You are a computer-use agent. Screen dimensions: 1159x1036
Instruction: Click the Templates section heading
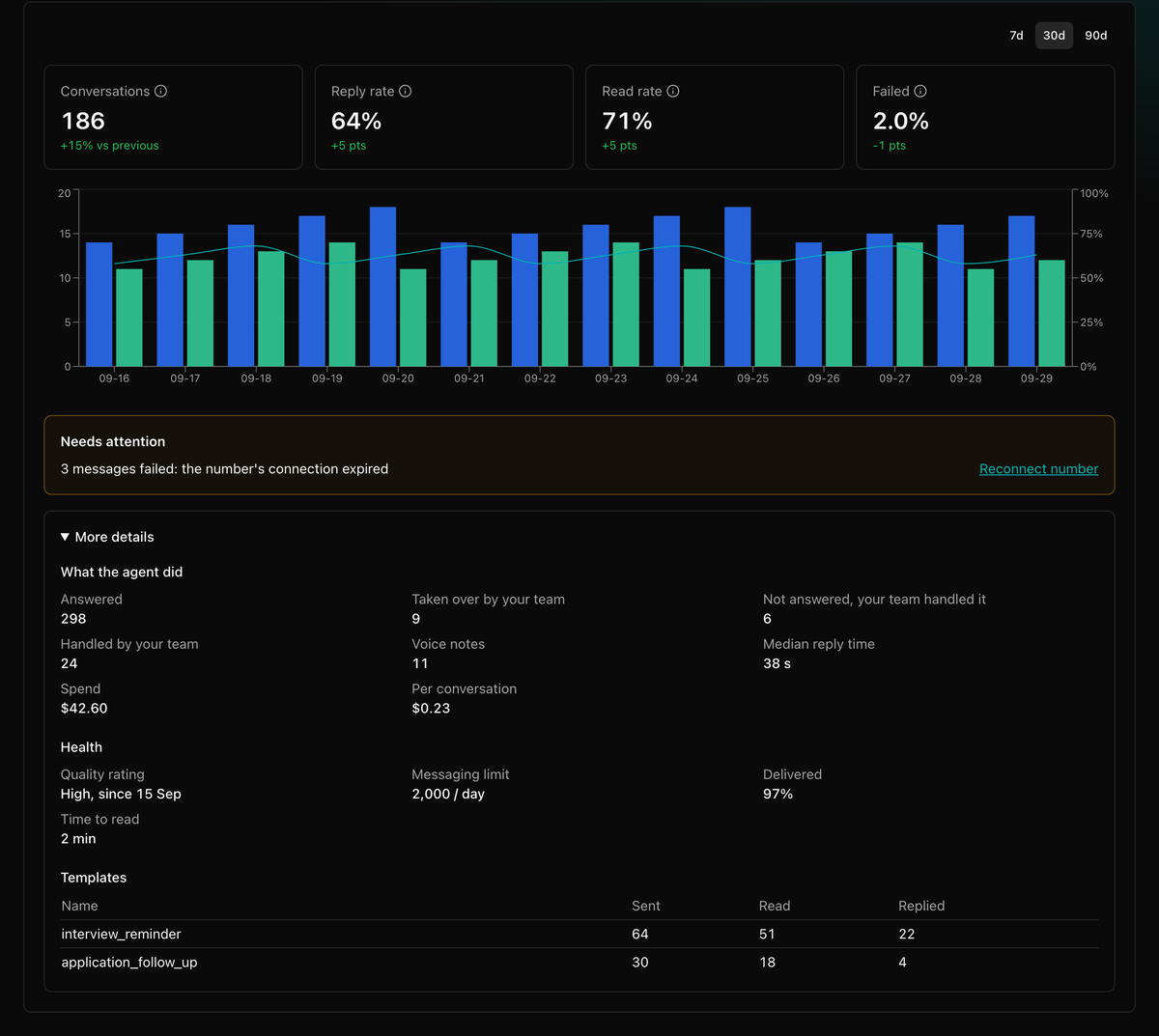94,878
